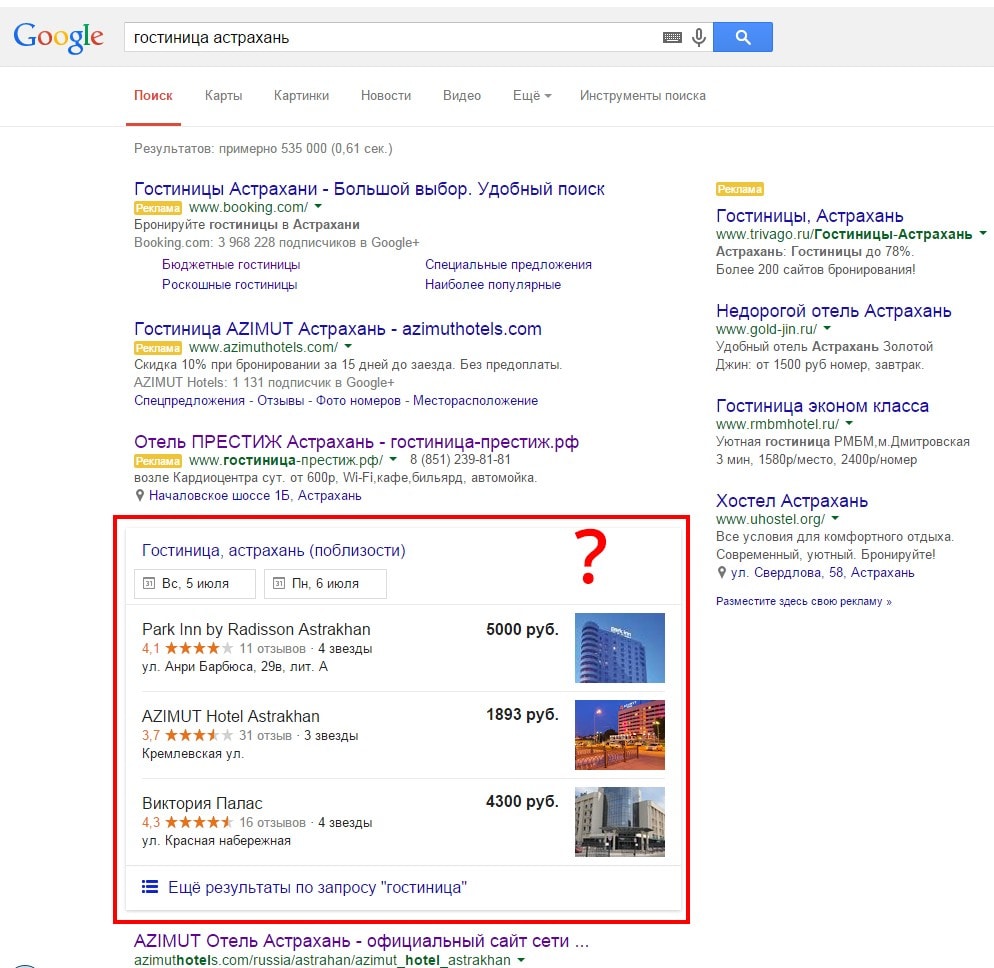Viewport: 994px width, 968px height.
Task: Expand the arrow next to www.uhostel.org/
Action: tap(835, 519)
